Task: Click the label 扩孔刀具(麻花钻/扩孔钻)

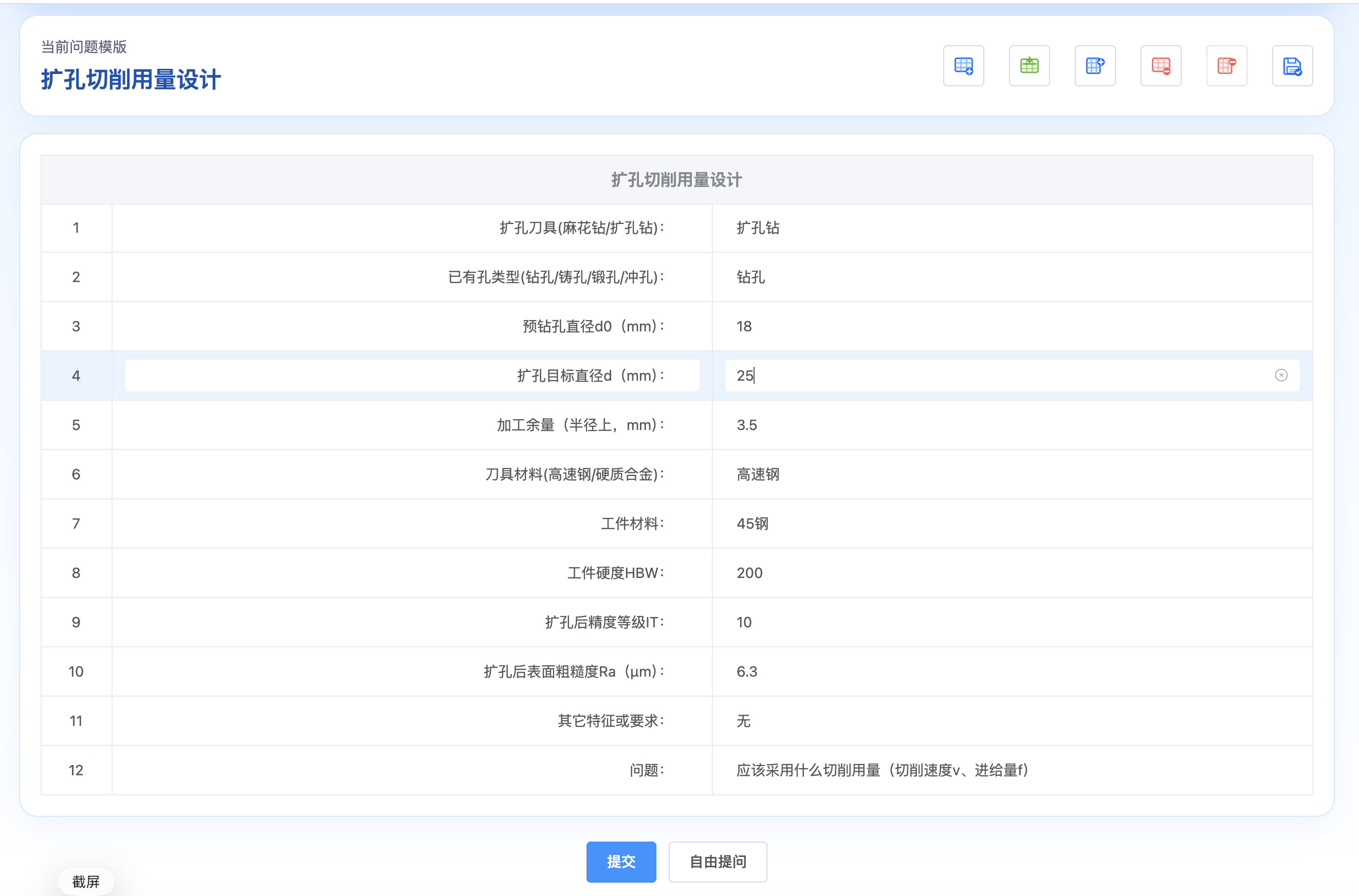Action: pyautogui.click(x=582, y=228)
